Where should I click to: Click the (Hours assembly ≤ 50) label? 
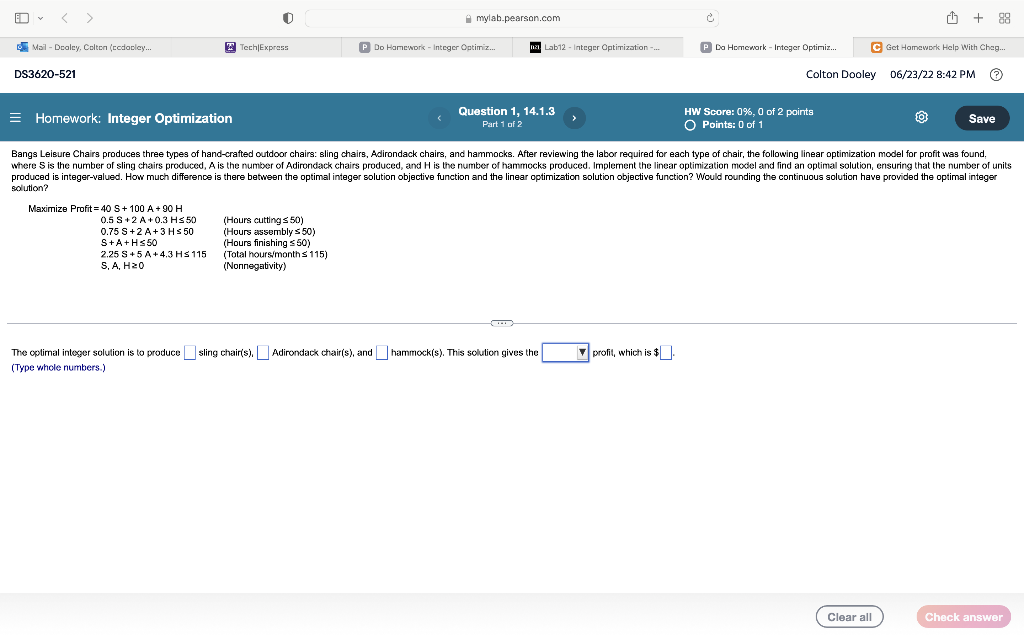pos(269,232)
